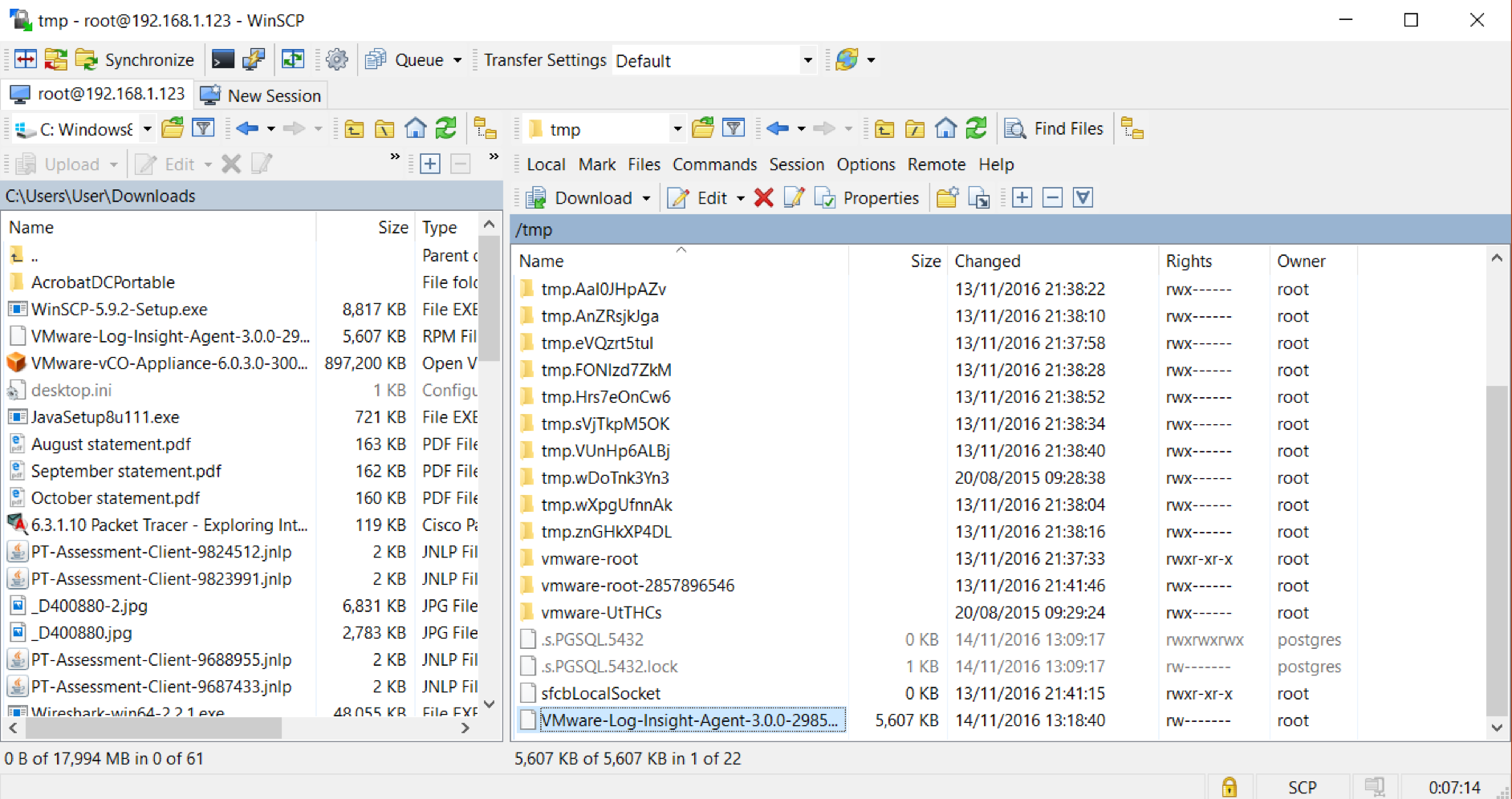Go to remote root directory icon
The height and width of the screenshot is (799, 1512).
(915, 128)
